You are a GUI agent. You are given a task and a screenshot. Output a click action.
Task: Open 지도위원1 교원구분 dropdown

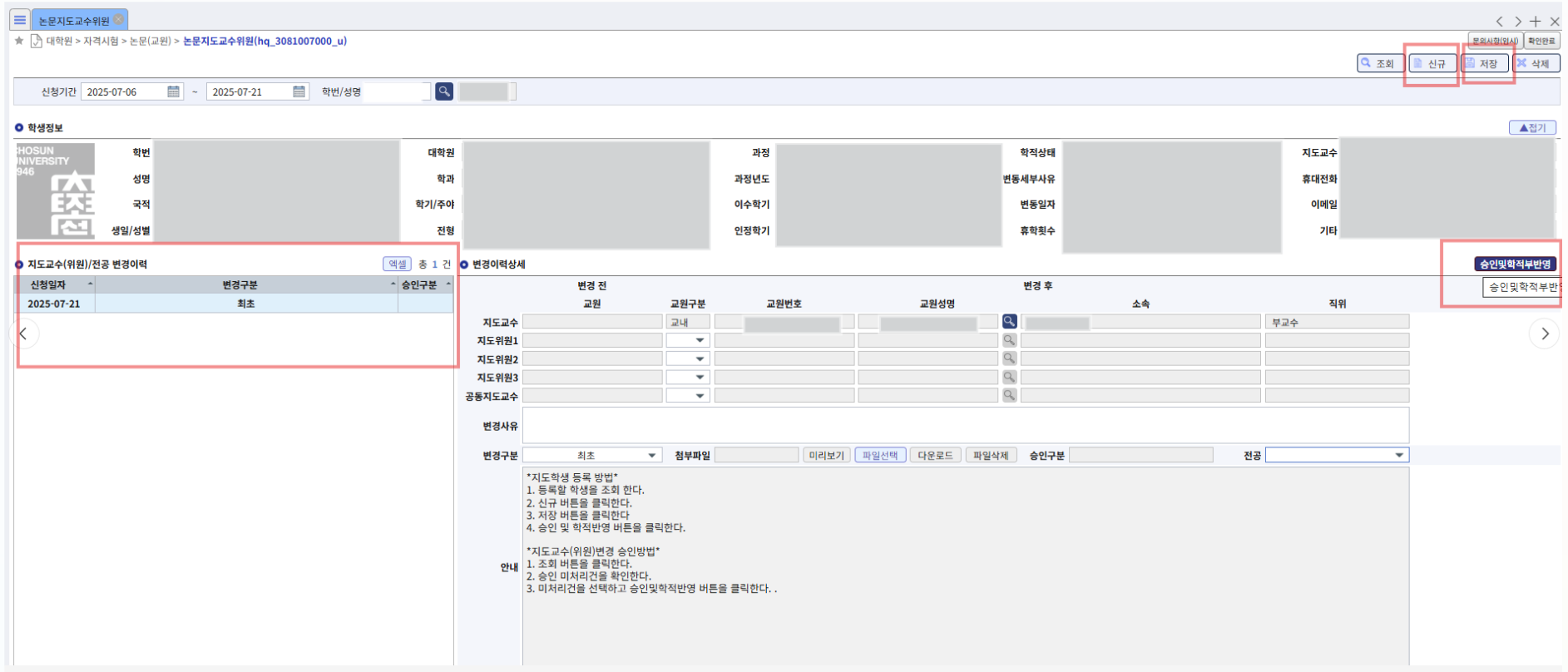[x=688, y=340]
